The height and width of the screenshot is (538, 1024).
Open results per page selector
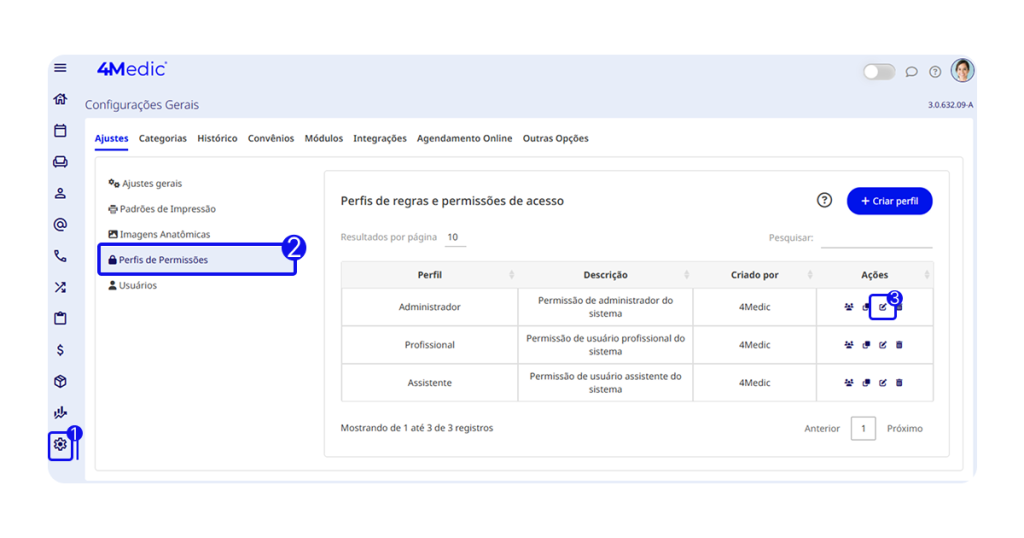tap(454, 238)
